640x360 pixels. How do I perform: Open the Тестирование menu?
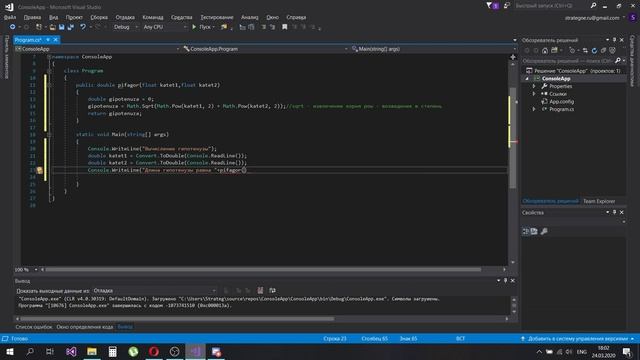[217, 17]
